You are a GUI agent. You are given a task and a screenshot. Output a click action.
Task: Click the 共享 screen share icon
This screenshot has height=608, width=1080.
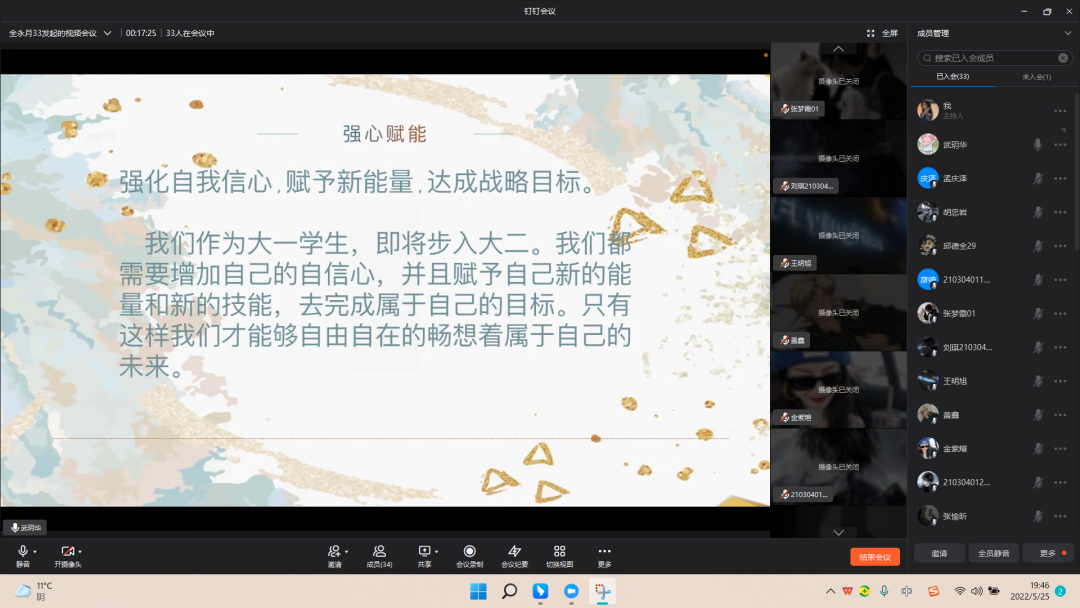[424, 551]
